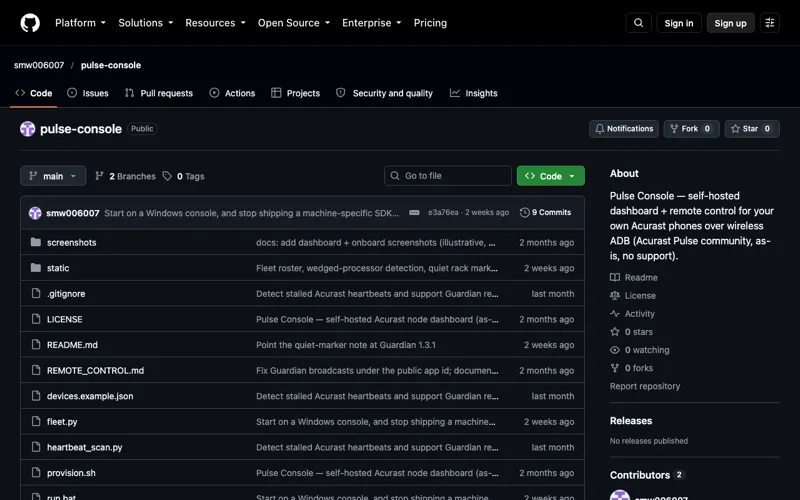Open the appearance settings sliders icon
The height and width of the screenshot is (500, 800).
pyautogui.click(x=769, y=23)
